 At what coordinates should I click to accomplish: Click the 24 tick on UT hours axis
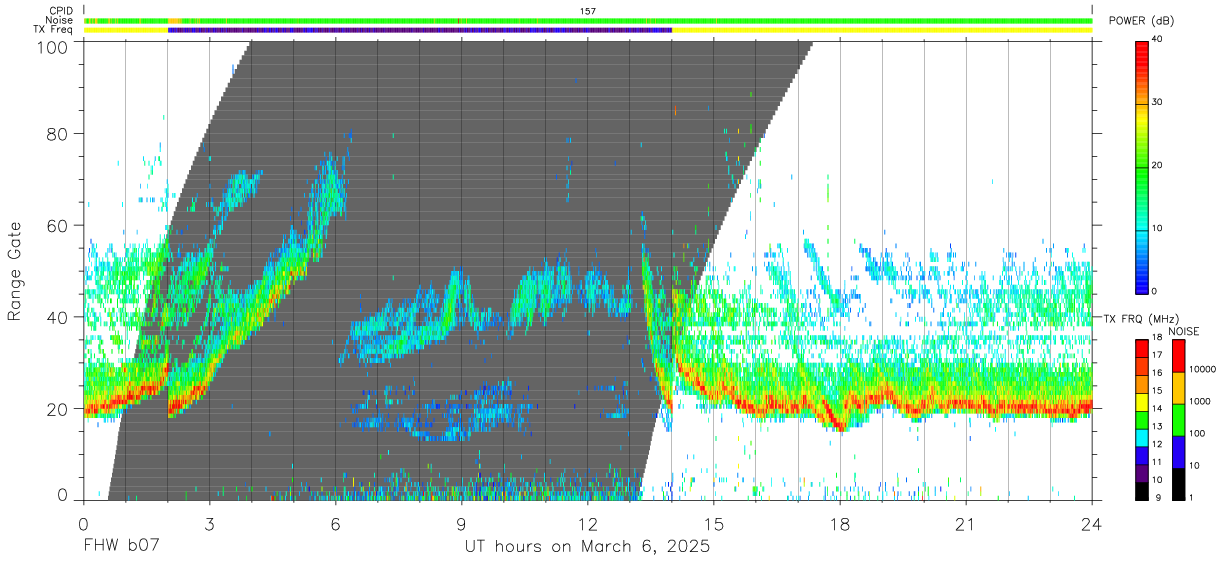click(x=1092, y=523)
